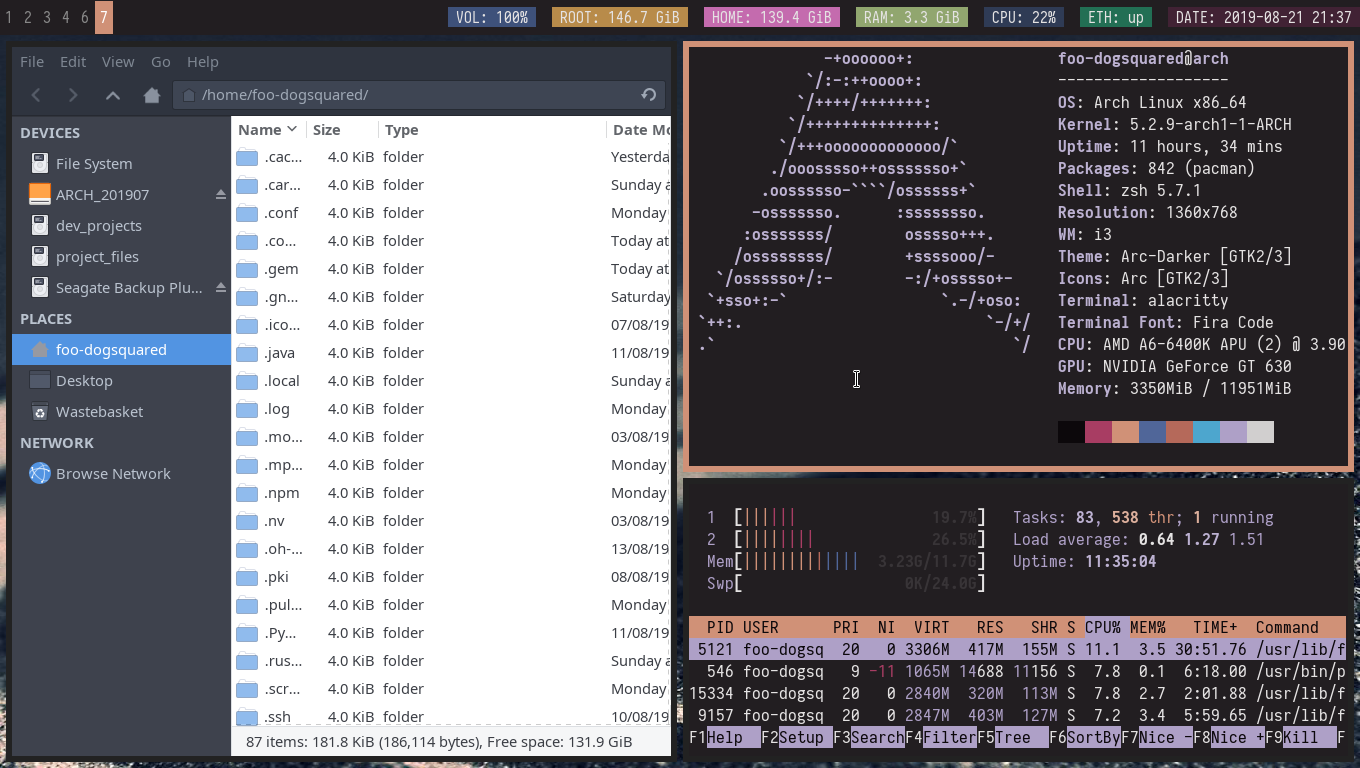Click the status bar showing 87 items
This screenshot has width=1360, height=768.
pos(451,742)
